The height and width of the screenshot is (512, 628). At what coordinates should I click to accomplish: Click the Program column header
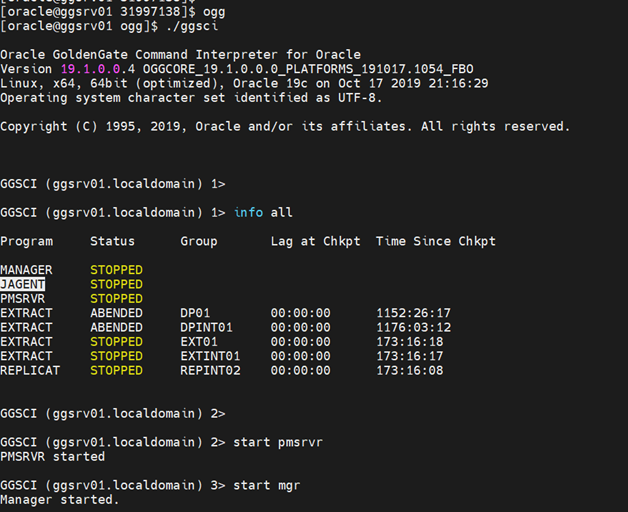[x=27, y=241]
